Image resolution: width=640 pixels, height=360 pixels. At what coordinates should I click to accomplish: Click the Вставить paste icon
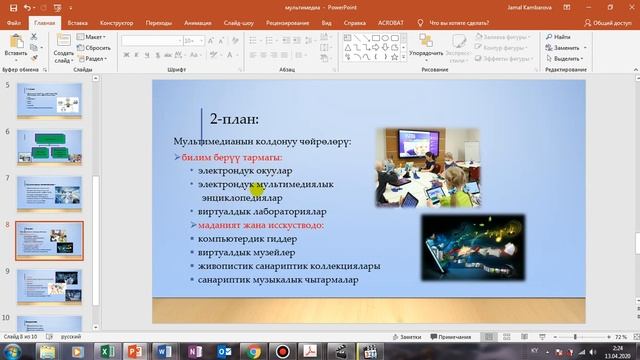(16, 41)
